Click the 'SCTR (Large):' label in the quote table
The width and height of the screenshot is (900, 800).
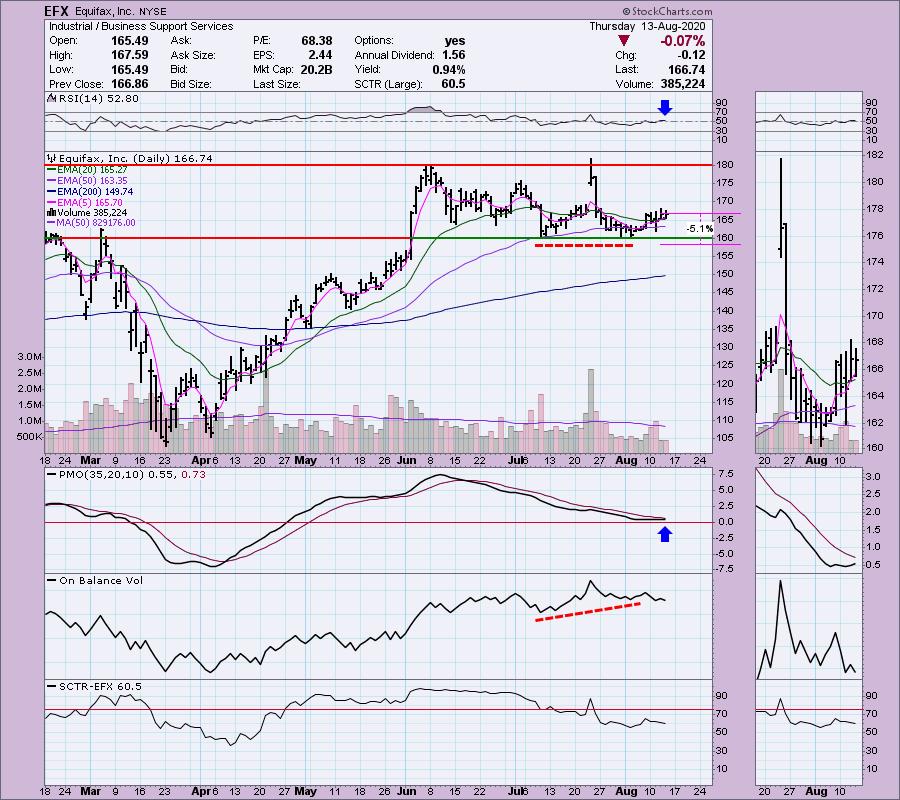coord(389,84)
